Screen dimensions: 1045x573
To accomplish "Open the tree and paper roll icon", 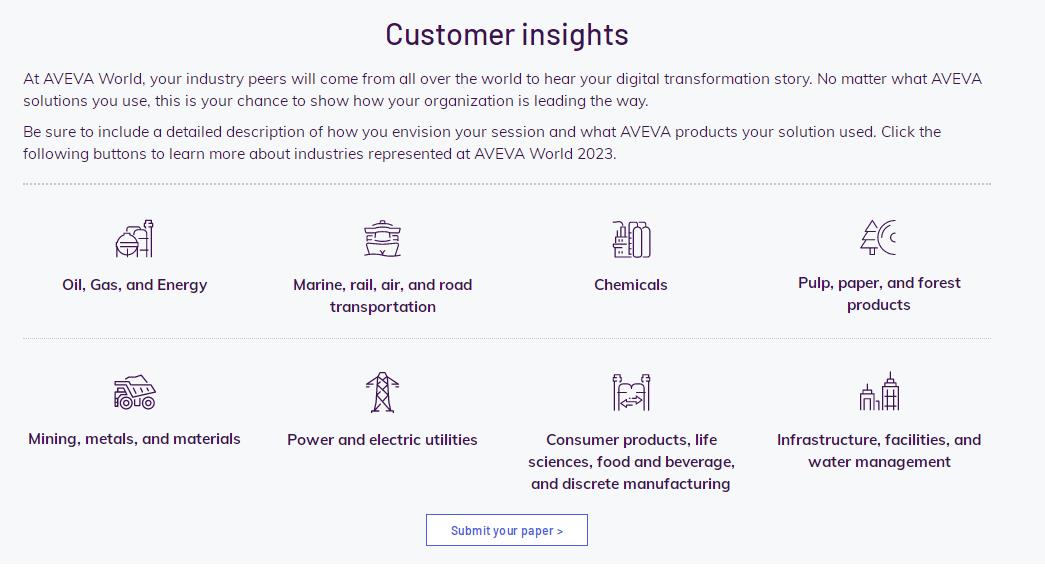I will pyautogui.click(x=878, y=237).
